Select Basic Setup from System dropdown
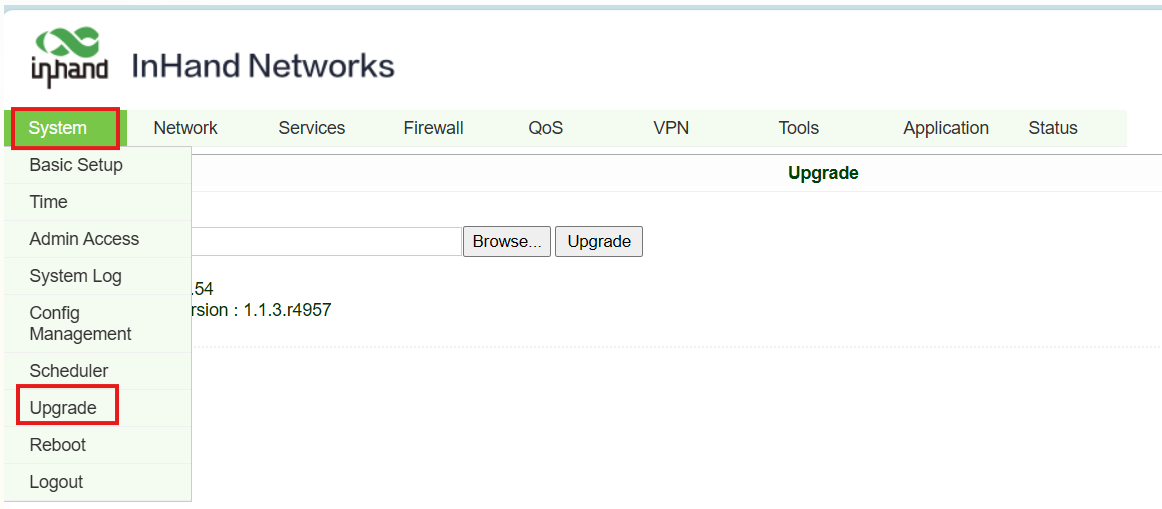1162x509 pixels. 76,165
